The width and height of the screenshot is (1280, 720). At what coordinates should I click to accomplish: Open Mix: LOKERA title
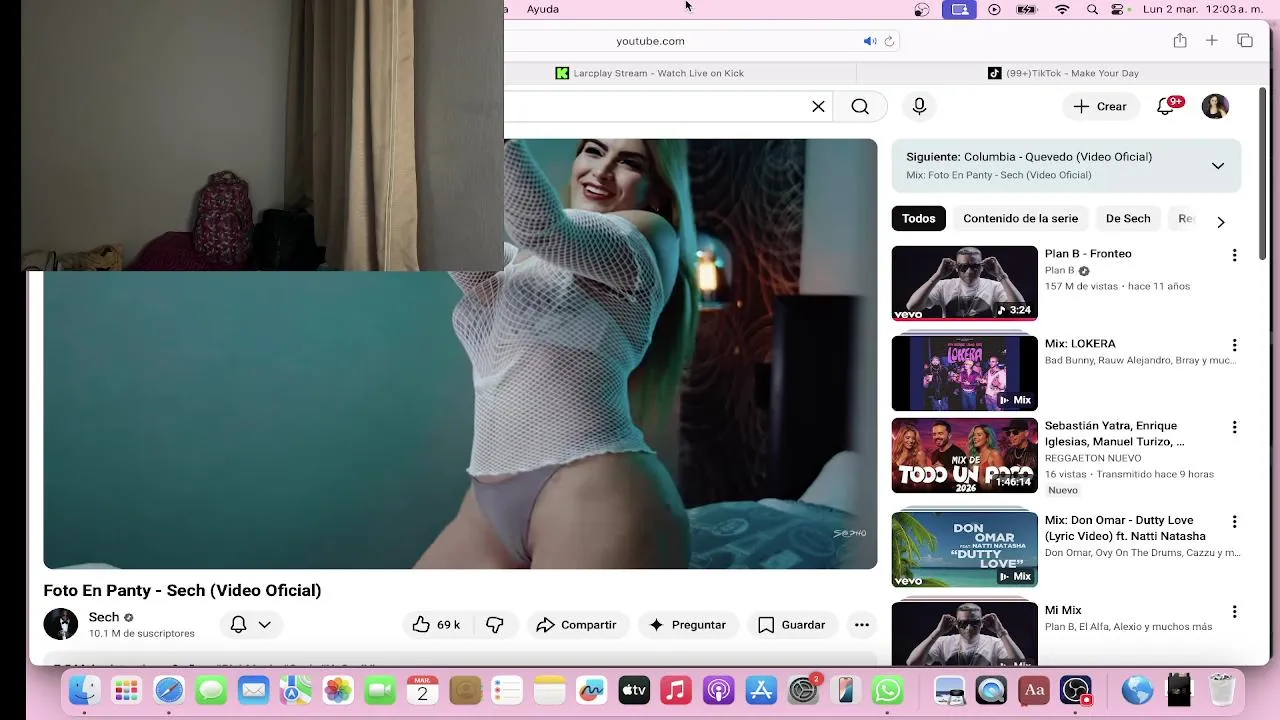tap(1080, 343)
